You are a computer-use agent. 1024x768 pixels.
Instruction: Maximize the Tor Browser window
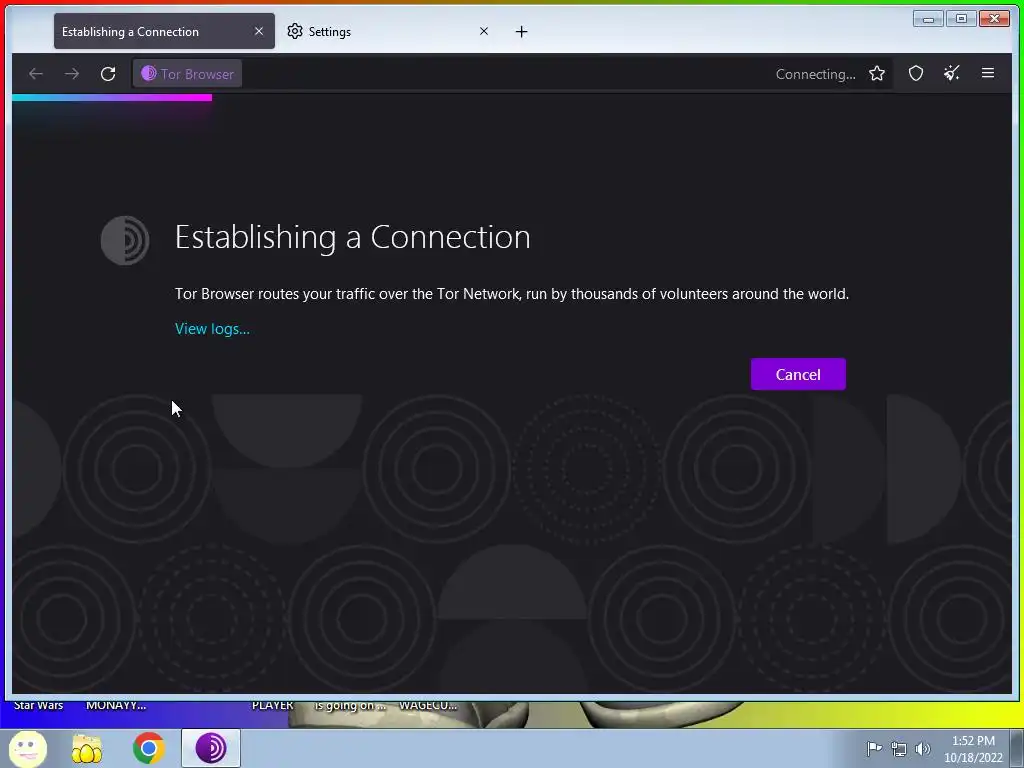[x=961, y=19]
